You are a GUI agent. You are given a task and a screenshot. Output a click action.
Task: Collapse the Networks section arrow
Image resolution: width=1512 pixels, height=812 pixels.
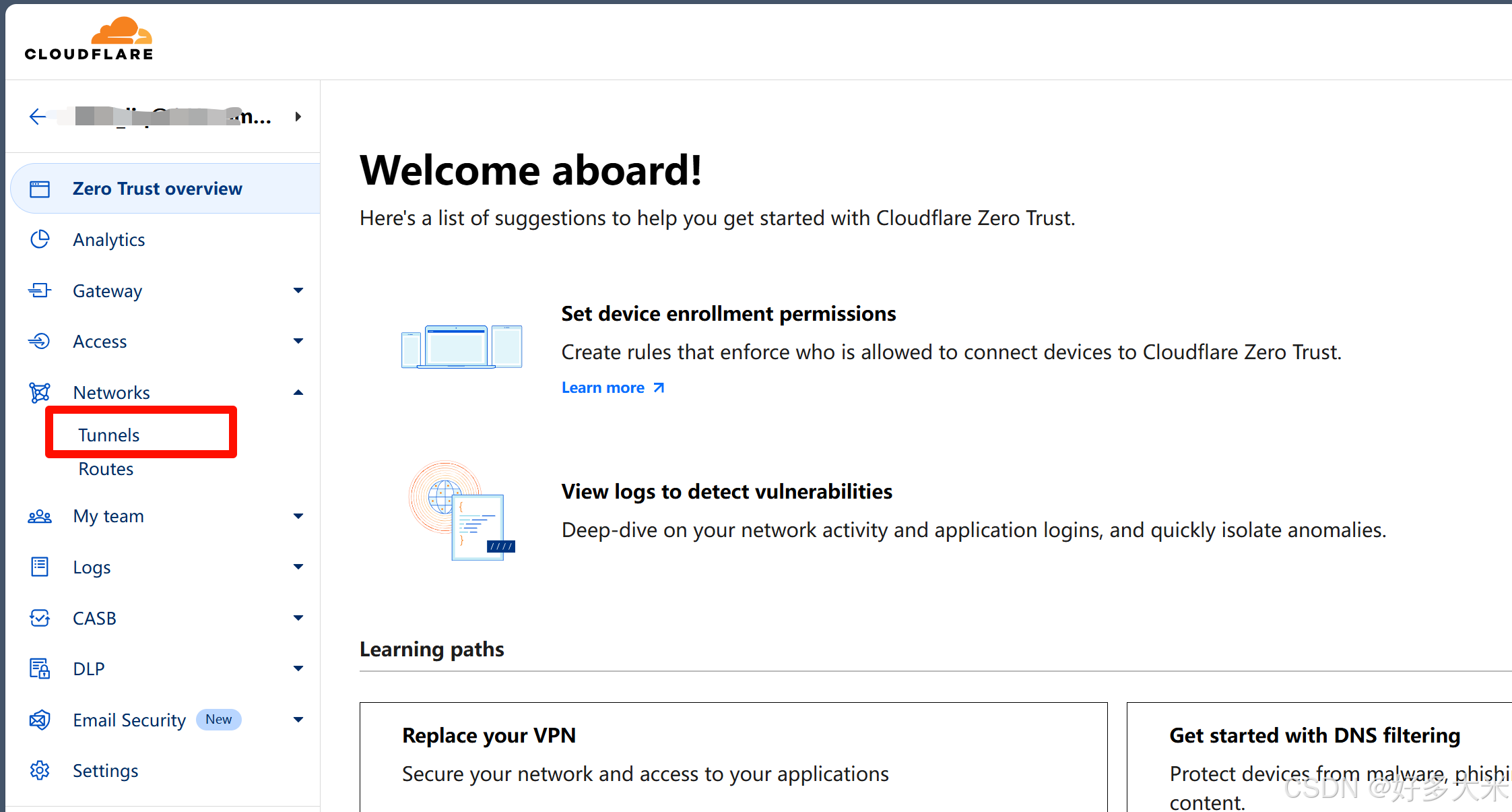[x=298, y=392]
